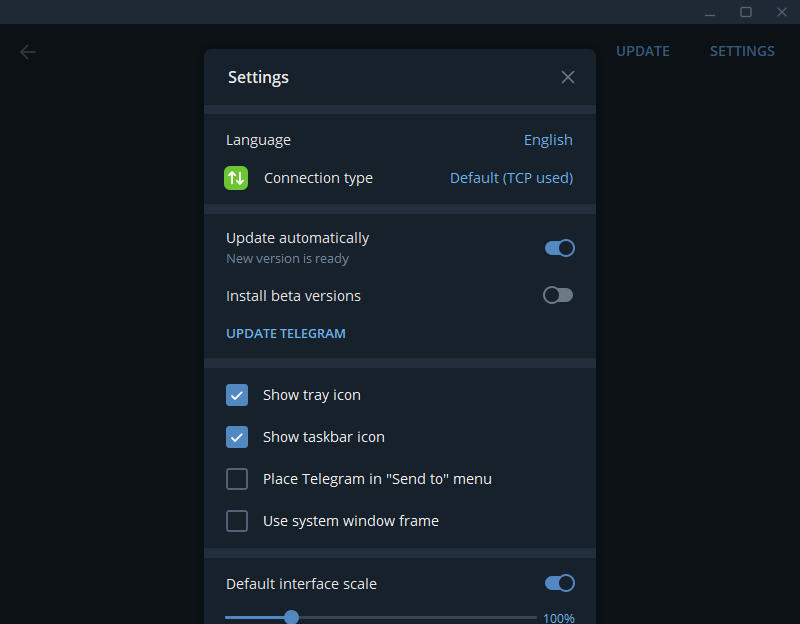Click the UPDATE TELEGRAM link
The image size is (800, 624).
pyautogui.click(x=286, y=333)
